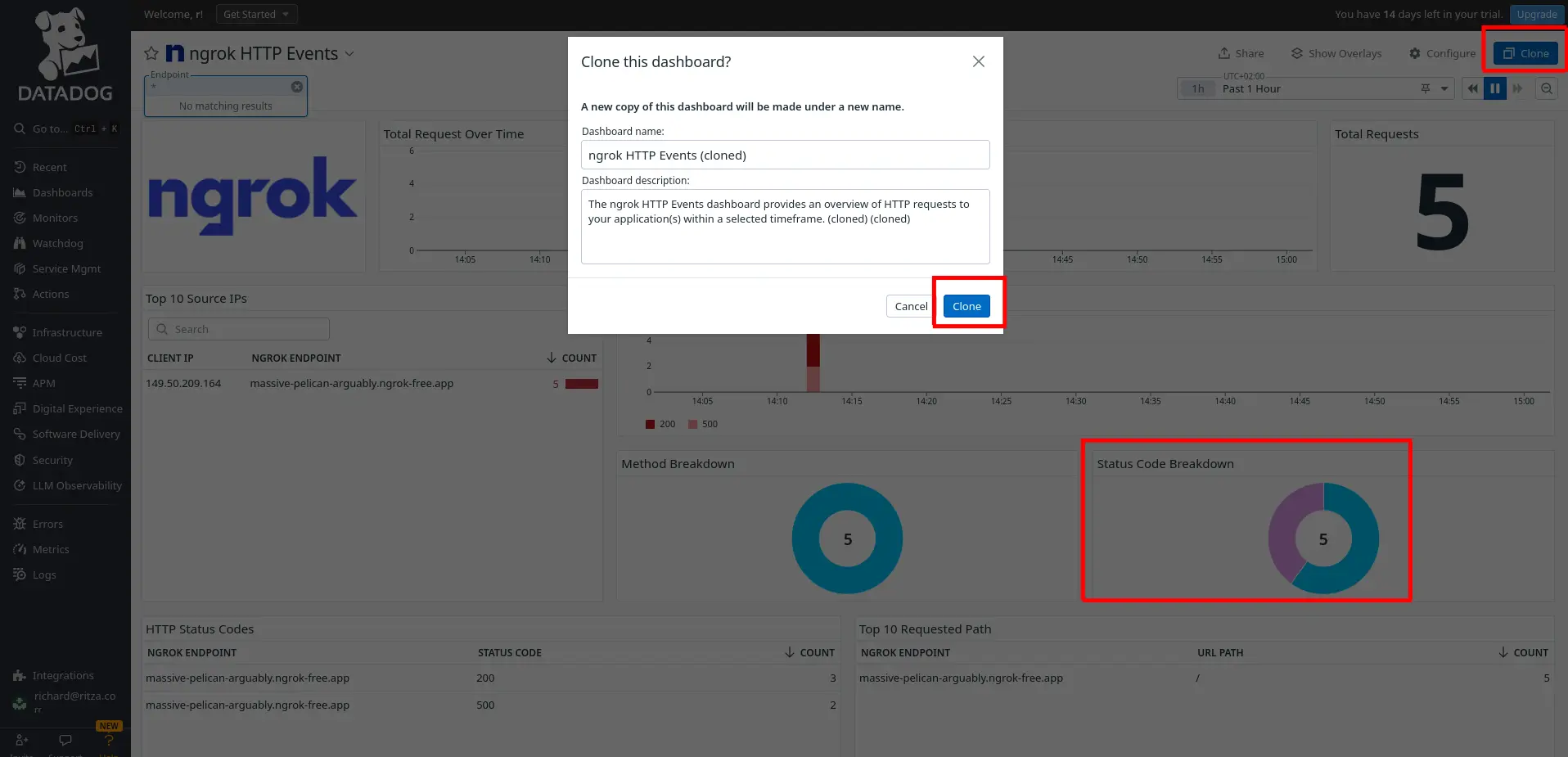This screenshot has width=1568, height=757.
Task: Star the ngrok HTTP Events dashboard
Action: click(151, 54)
